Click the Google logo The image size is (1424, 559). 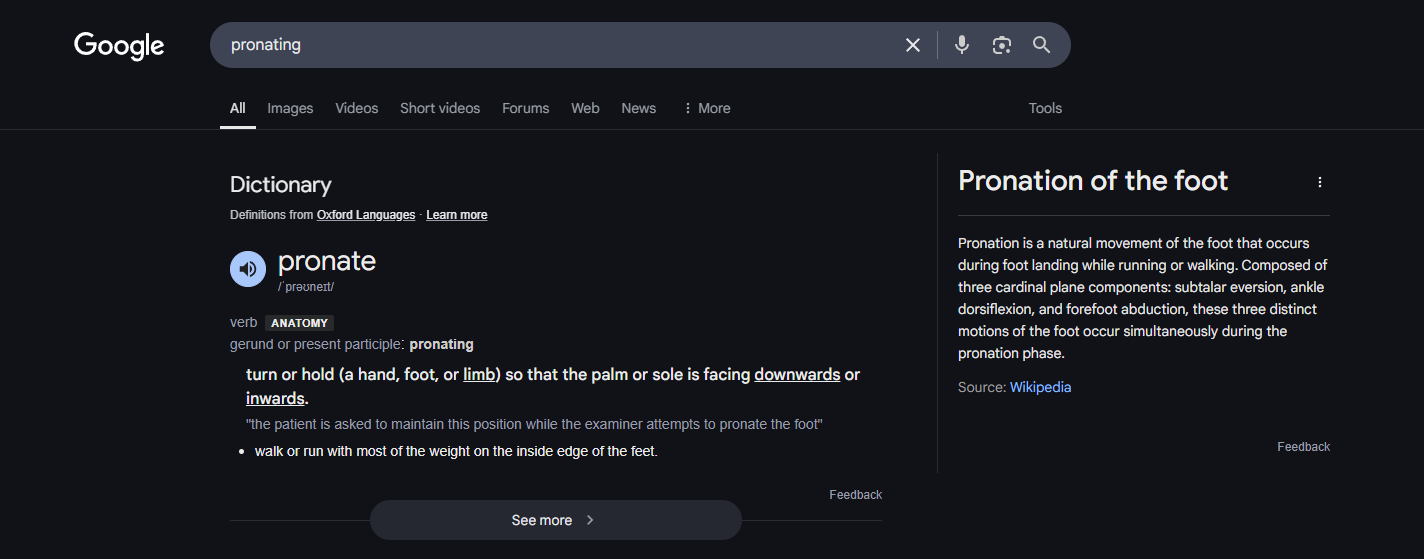point(119,46)
